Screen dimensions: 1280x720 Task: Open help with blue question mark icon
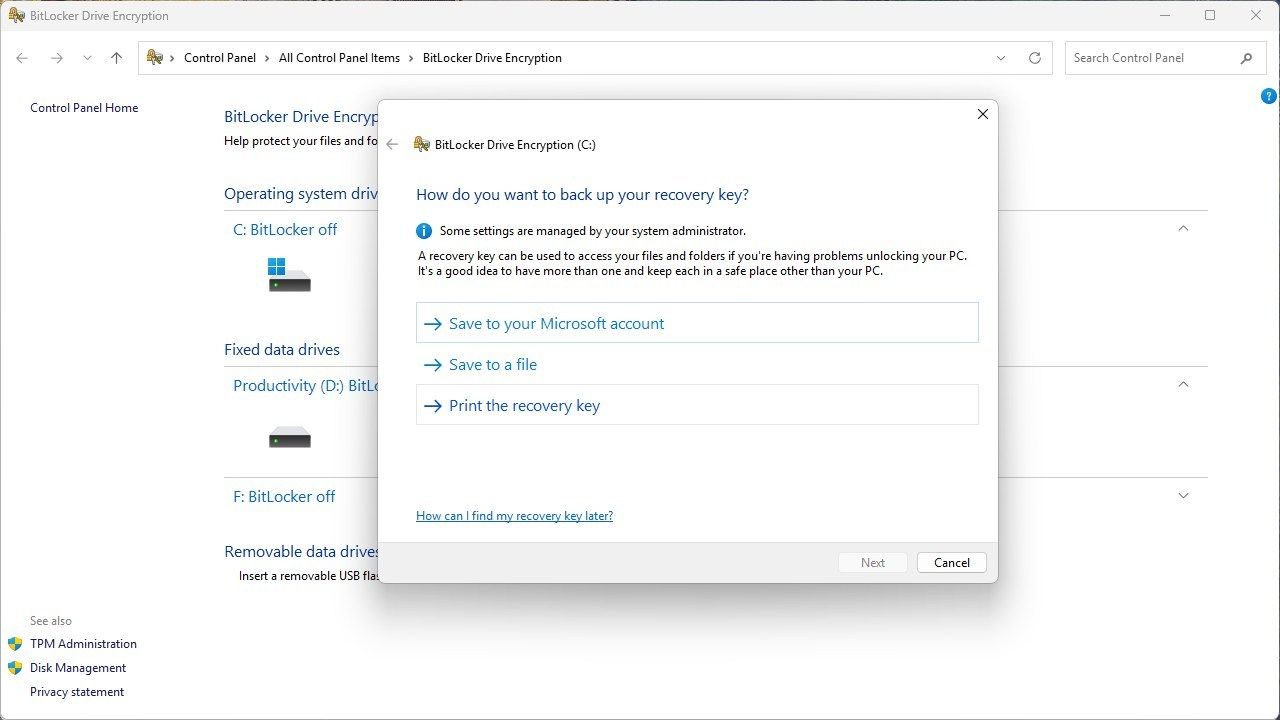[x=1269, y=97]
